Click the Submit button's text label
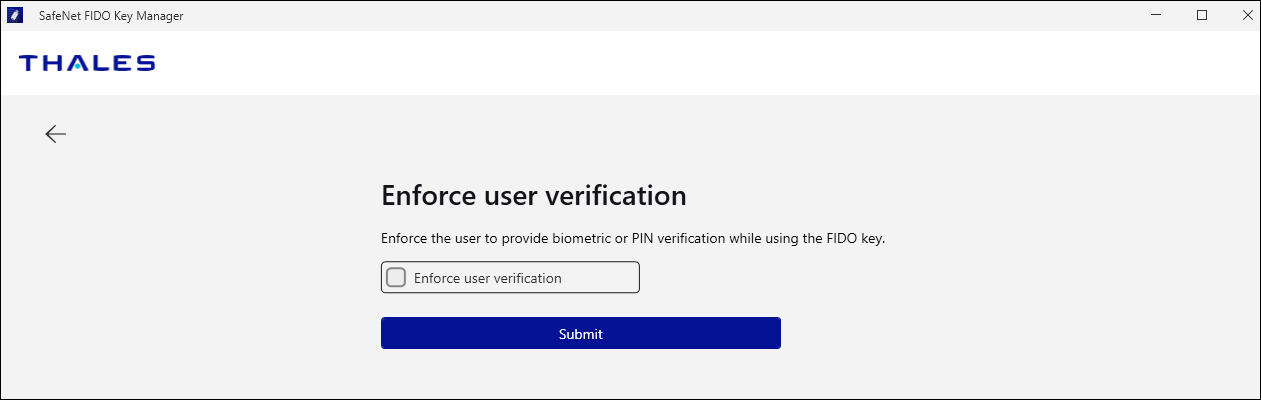The width and height of the screenshot is (1261, 400). pyautogui.click(x=580, y=334)
